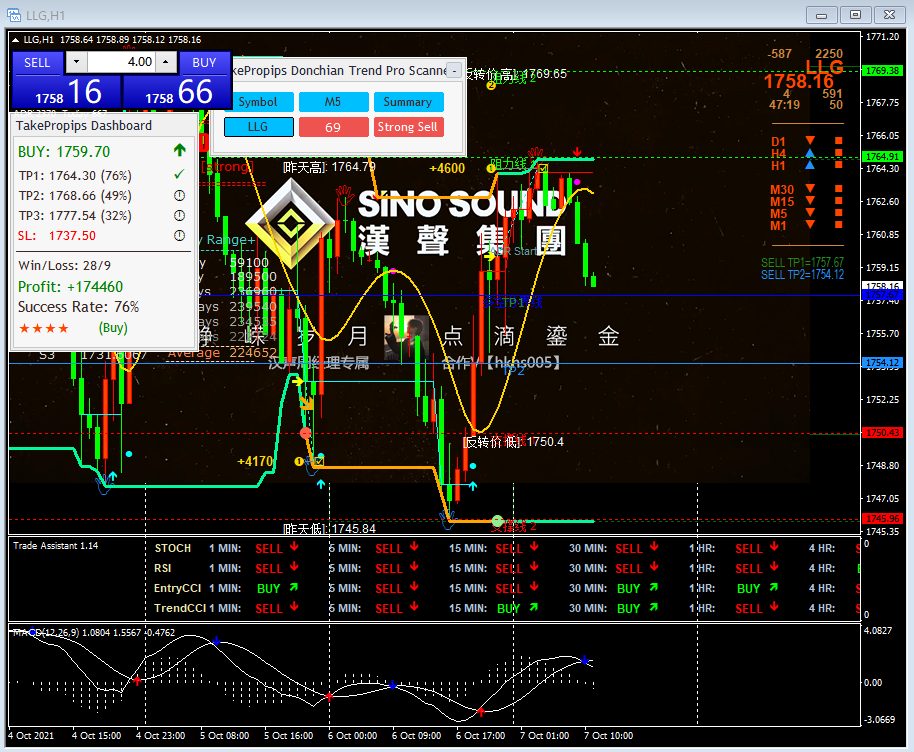
Task: Open the volume dropdown arrow beside 4.00
Action: click(x=76, y=61)
